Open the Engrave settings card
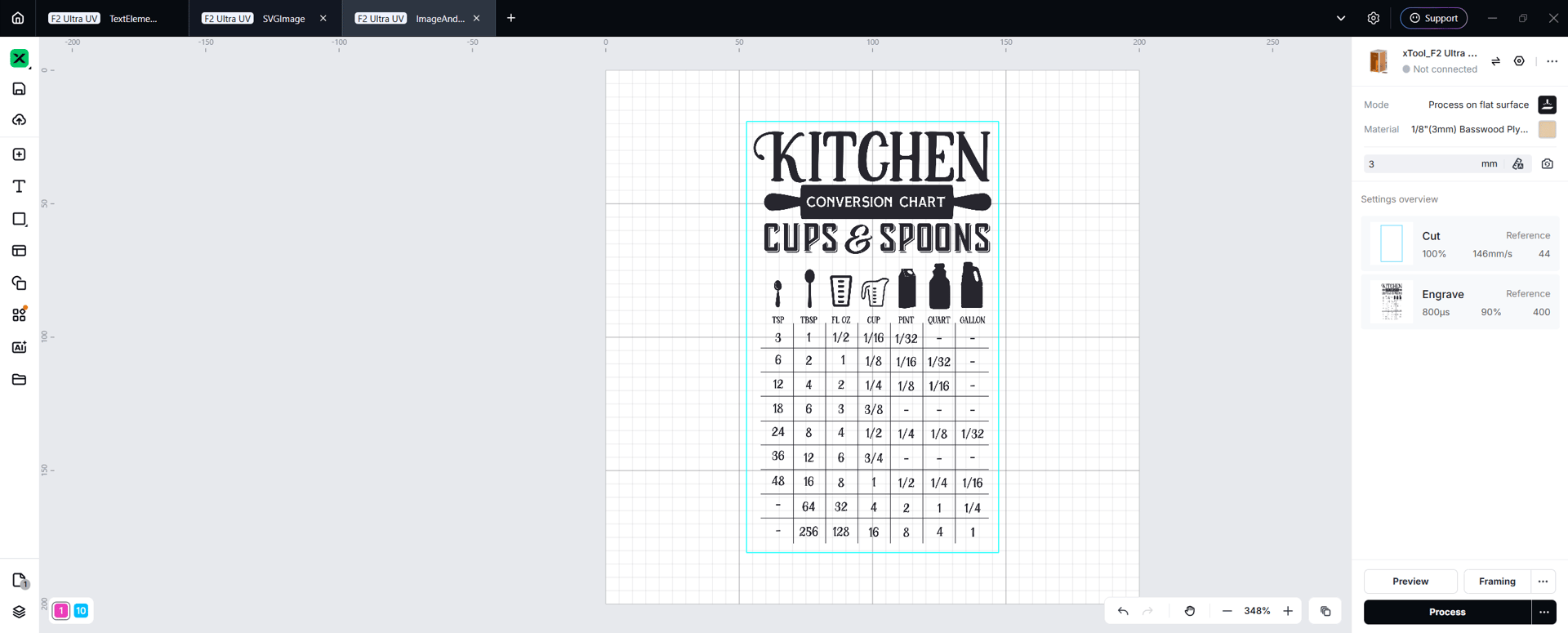This screenshot has width=1568, height=633. click(1459, 302)
